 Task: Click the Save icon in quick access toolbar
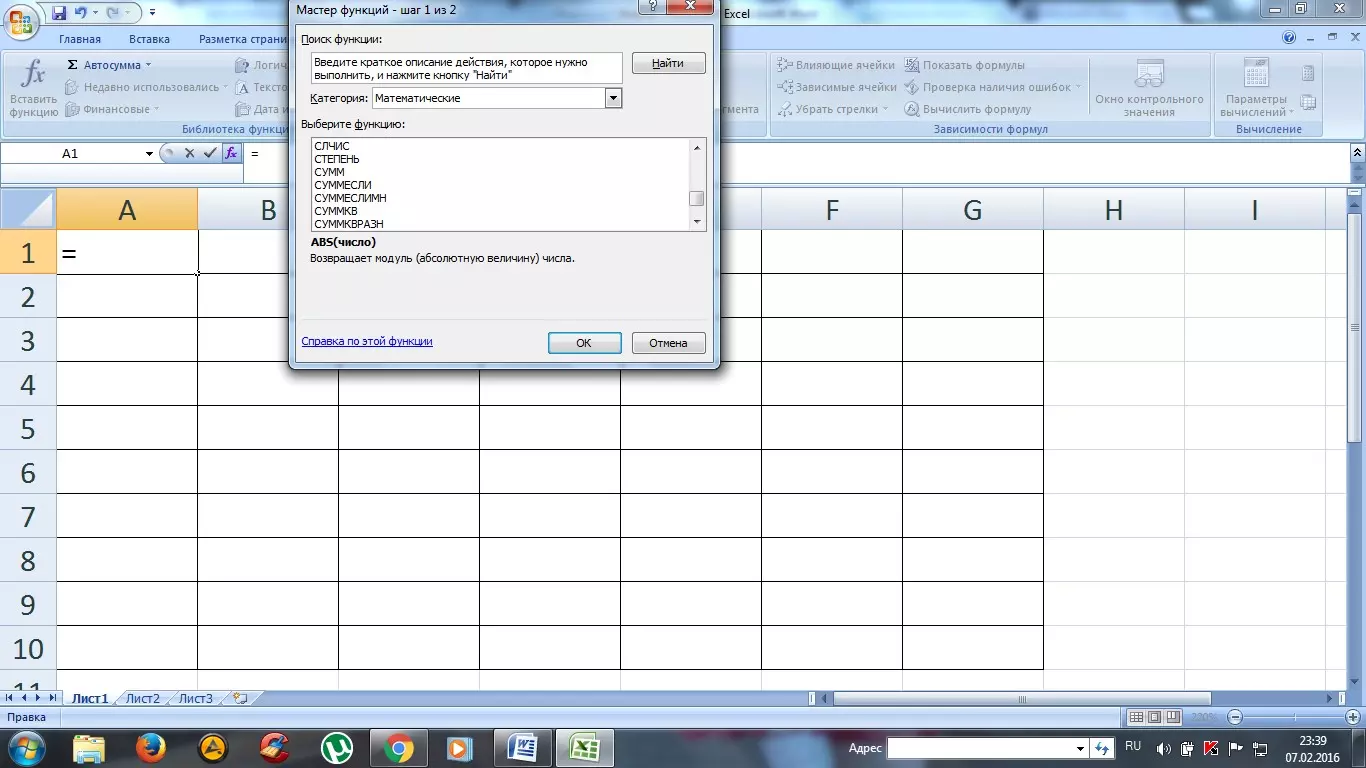click(59, 13)
